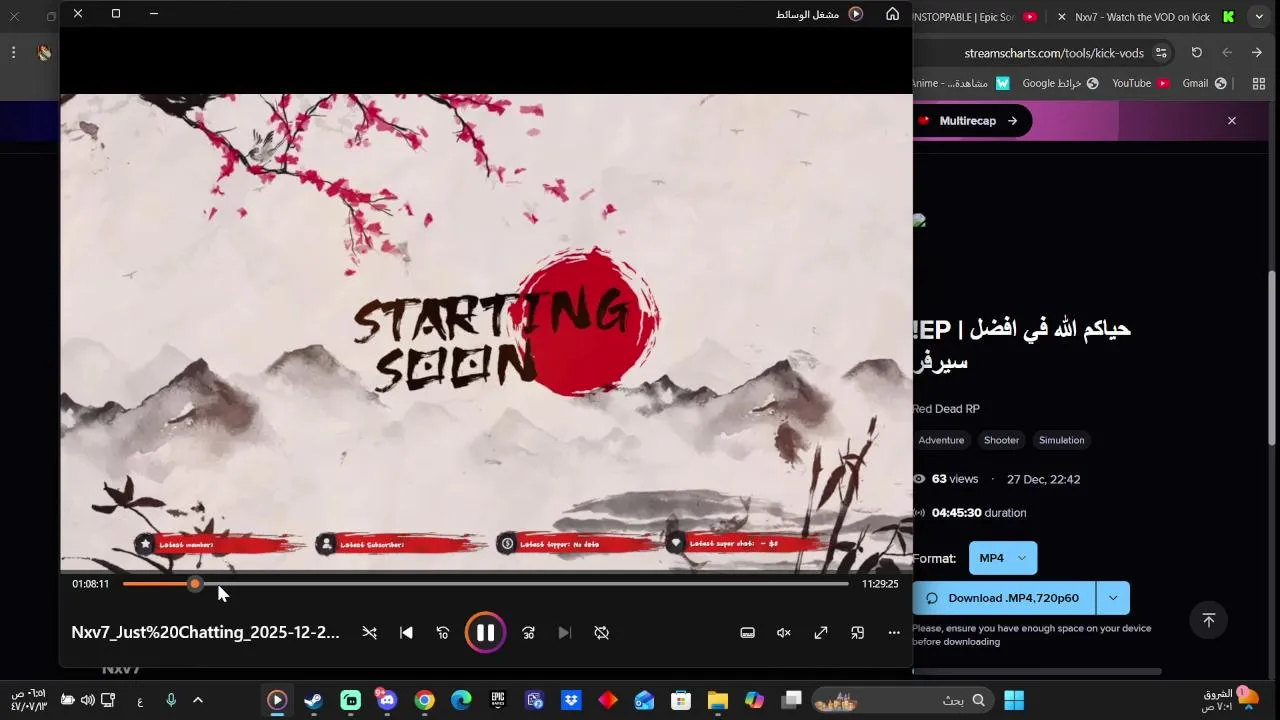The image size is (1280, 720).
Task: Expand download quality options arrow
Action: click(1113, 598)
